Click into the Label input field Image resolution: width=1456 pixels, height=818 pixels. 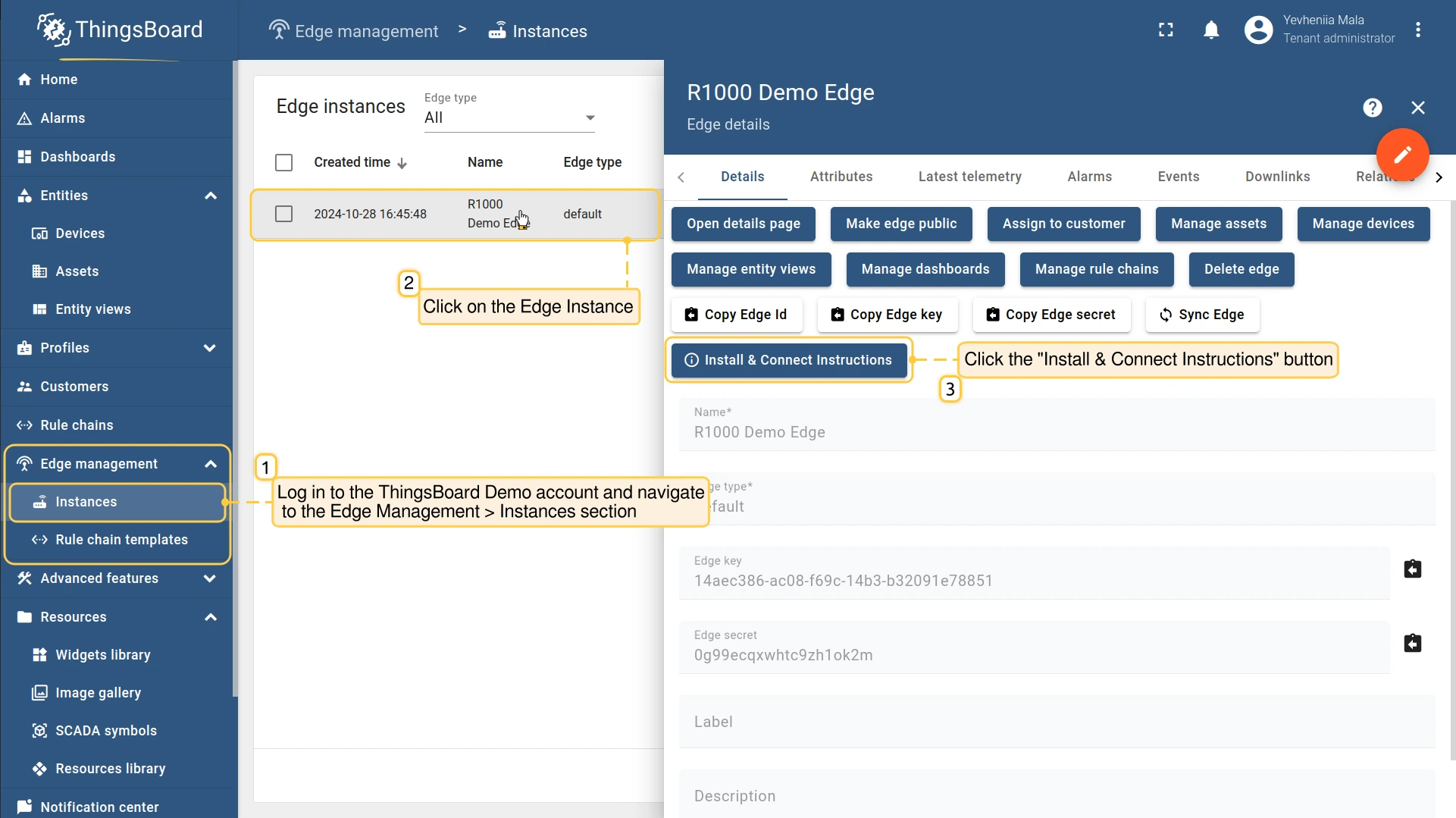pyautogui.click(x=1056, y=722)
